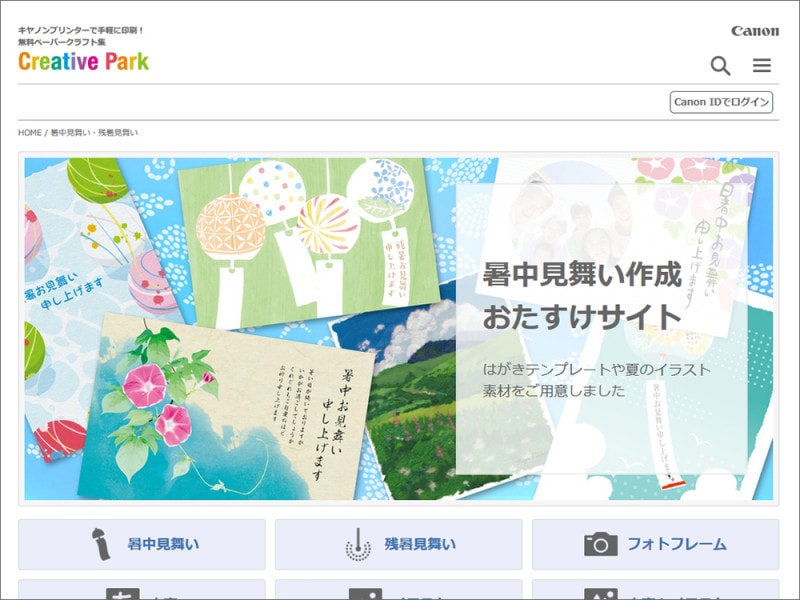Click the Canon IDでログイン login button
This screenshot has height=600, width=800.
[722, 101]
